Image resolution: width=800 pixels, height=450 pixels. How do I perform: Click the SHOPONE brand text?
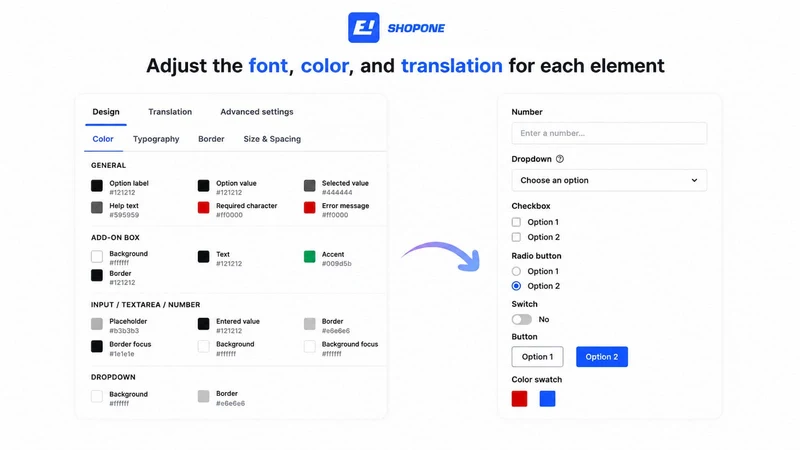[416, 28]
